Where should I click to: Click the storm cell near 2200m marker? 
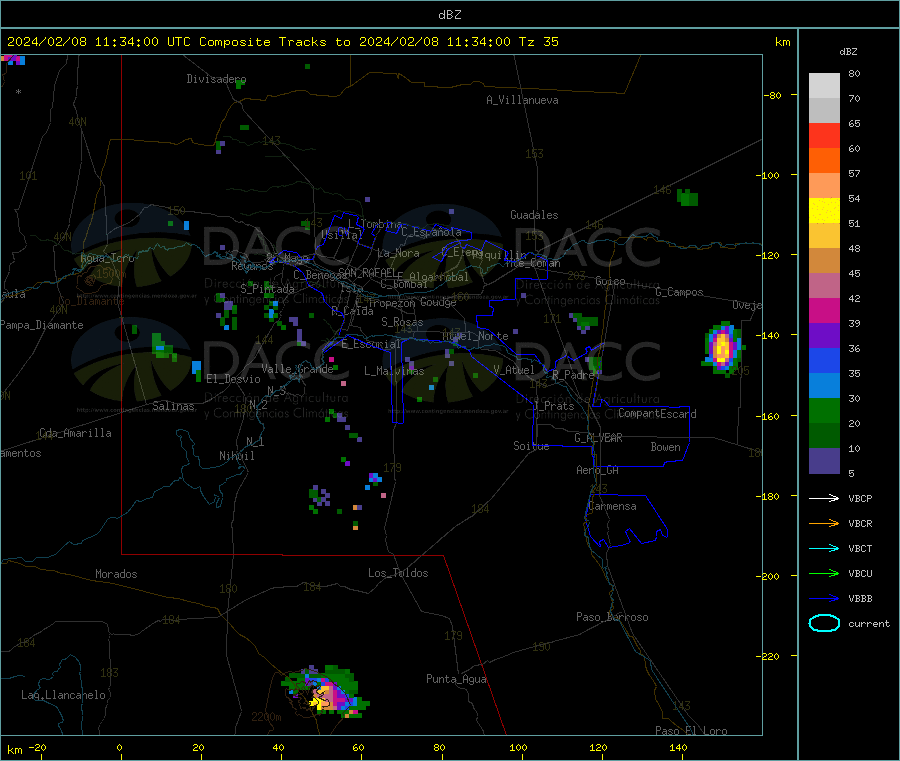[x=326, y=692]
